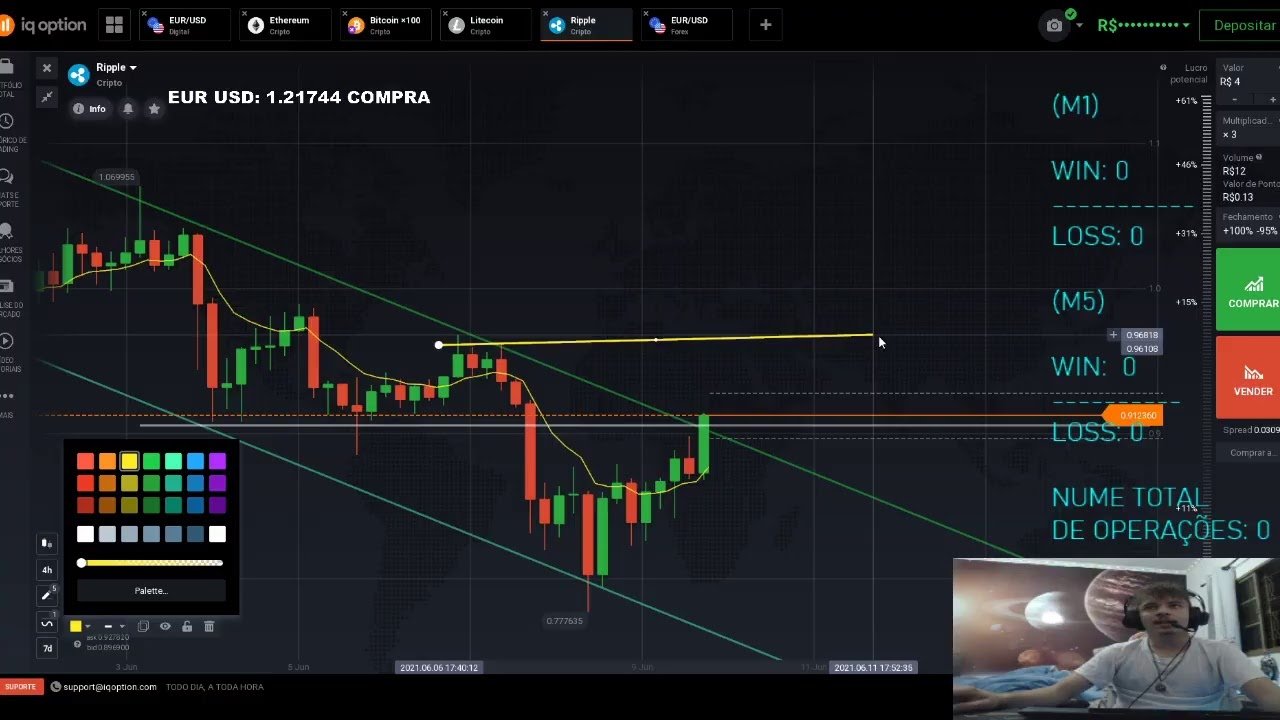The width and height of the screenshot is (1280, 720).
Task: Click the 2021.06.06 17:40:12 time marker
Action: coord(438,667)
